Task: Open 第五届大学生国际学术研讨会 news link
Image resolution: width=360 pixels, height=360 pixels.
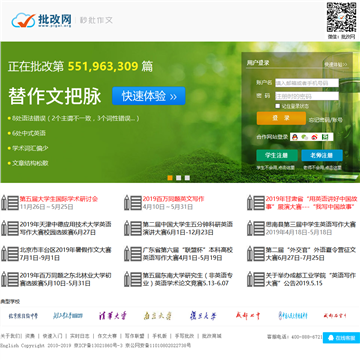Action: pos(59,199)
